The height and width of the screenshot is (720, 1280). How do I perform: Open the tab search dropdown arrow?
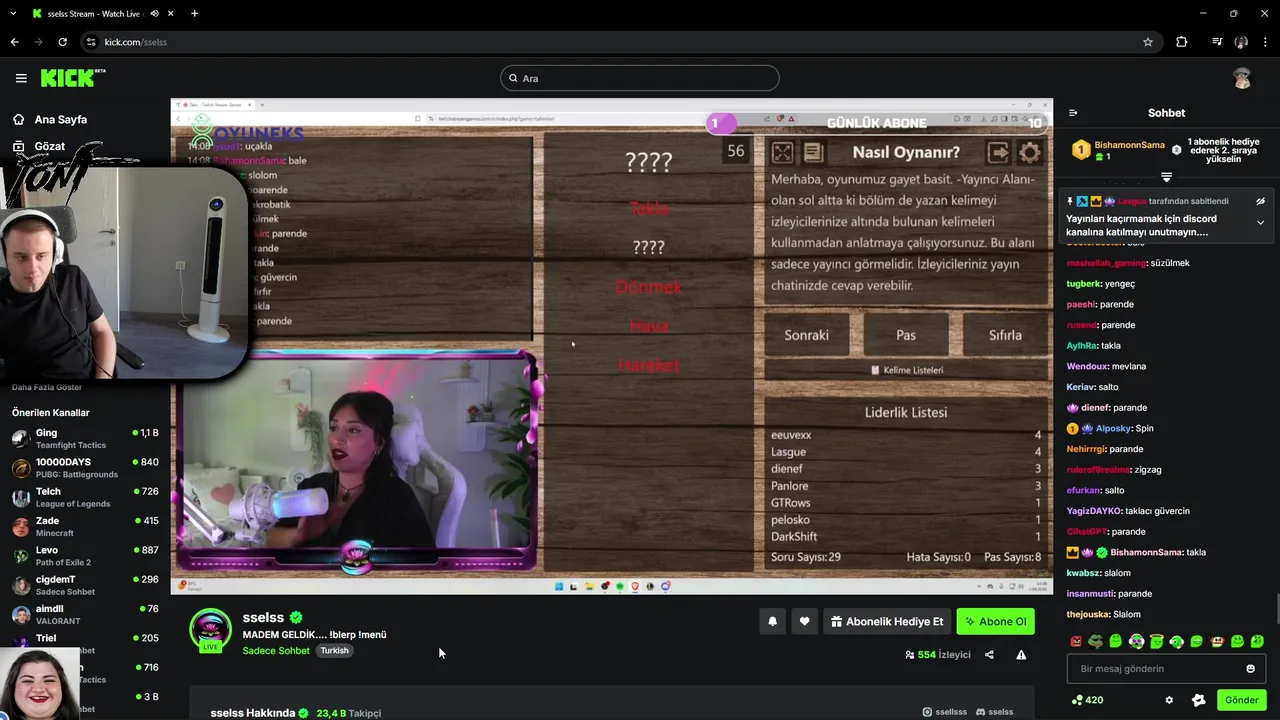pos(13,13)
